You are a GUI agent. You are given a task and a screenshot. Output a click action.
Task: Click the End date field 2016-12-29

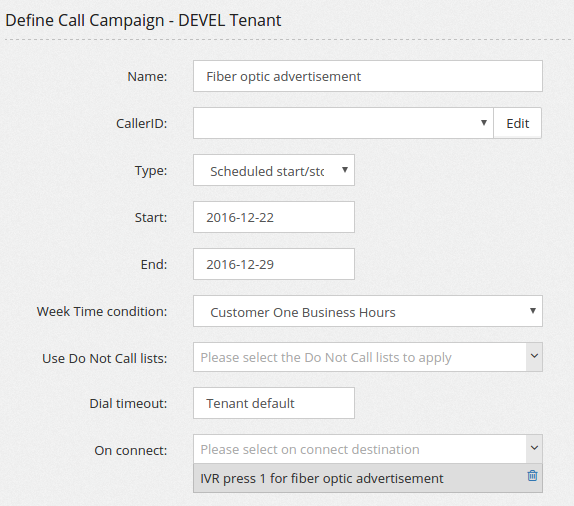(x=273, y=264)
